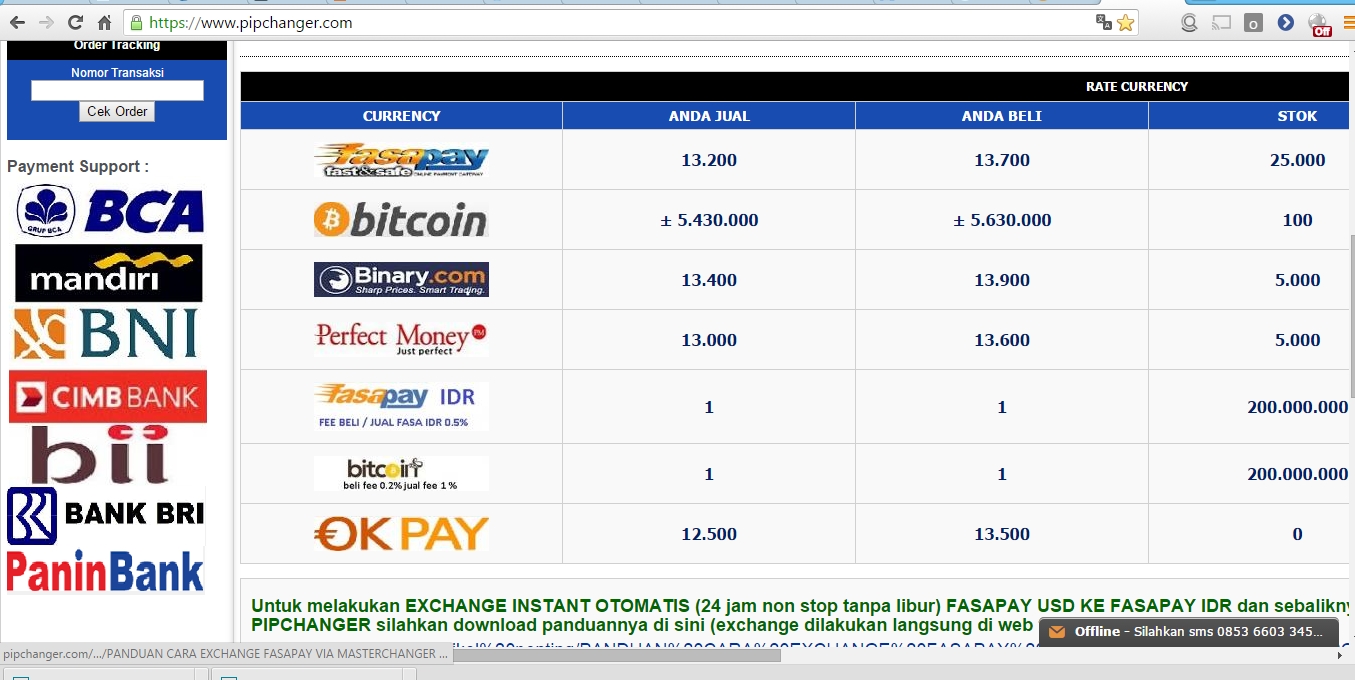This screenshot has height=680, width=1355.
Task: Click the FasaPay IDR logo
Action: tap(401, 406)
